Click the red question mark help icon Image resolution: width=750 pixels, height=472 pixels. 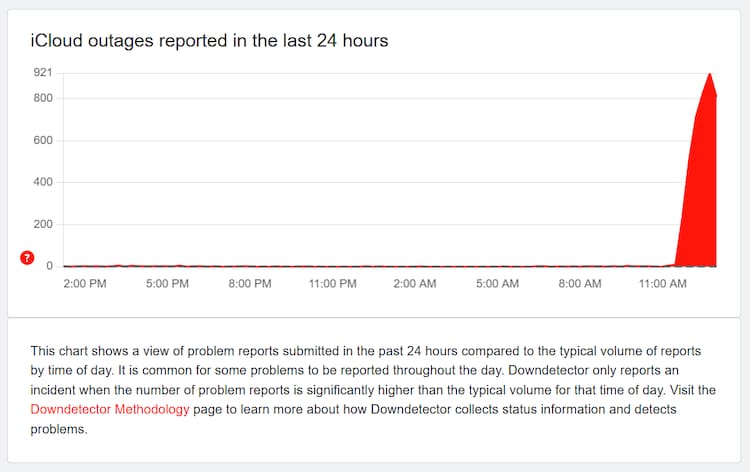(28, 258)
